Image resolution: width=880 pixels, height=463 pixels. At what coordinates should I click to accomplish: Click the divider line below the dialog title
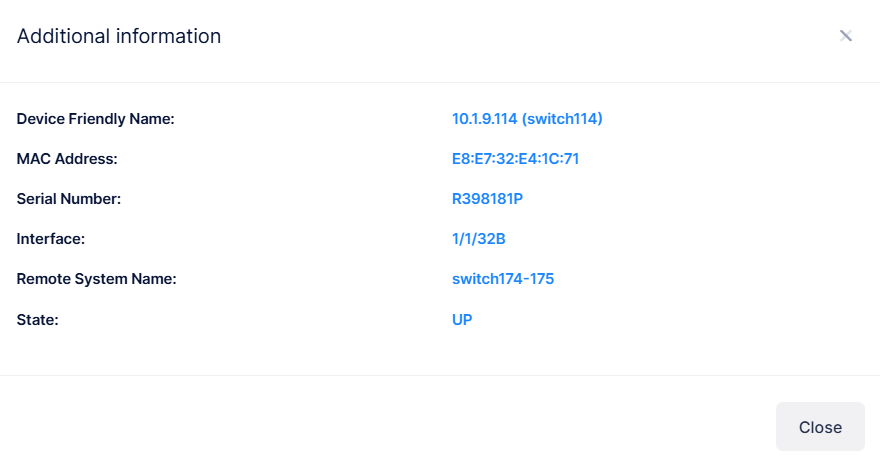440,82
